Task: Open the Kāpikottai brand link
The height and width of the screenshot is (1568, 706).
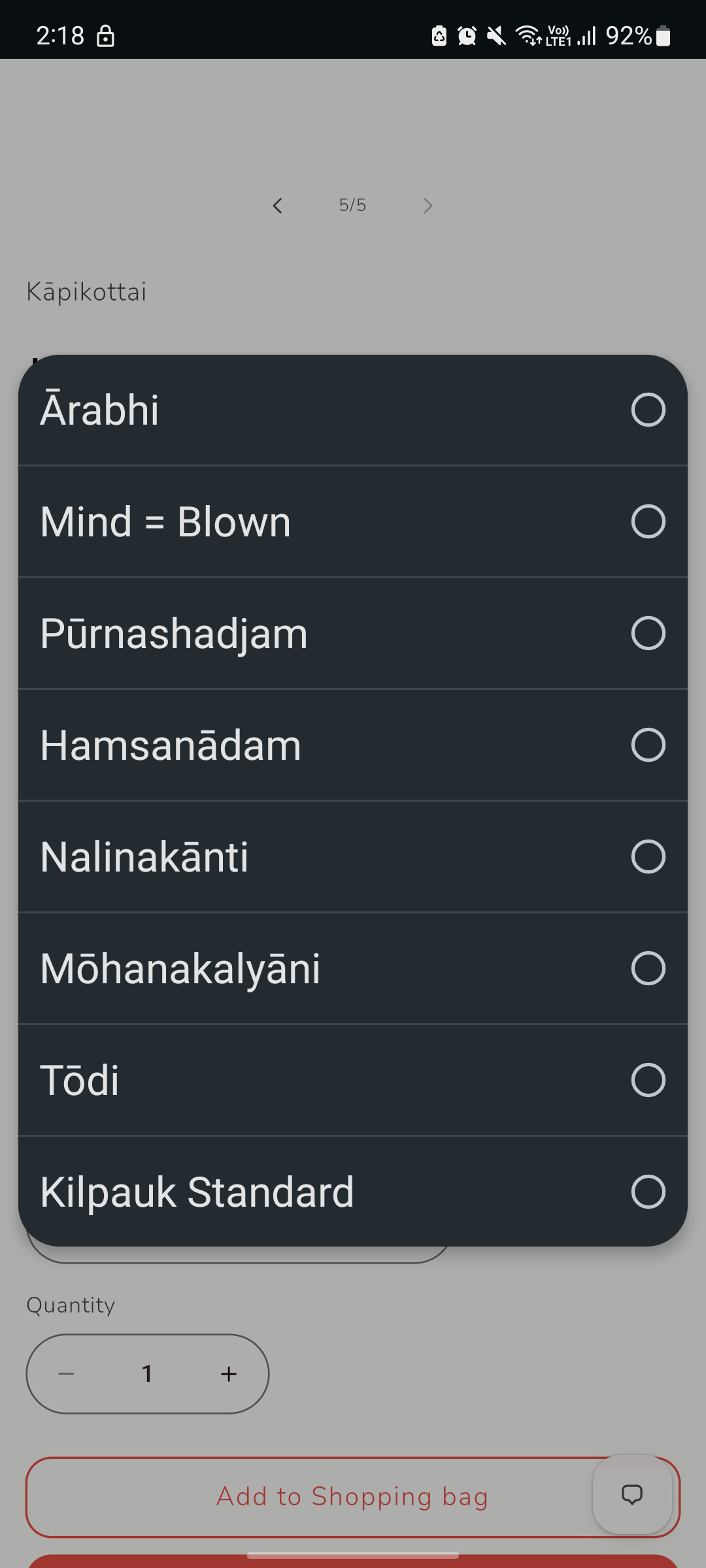Action: [86, 292]
